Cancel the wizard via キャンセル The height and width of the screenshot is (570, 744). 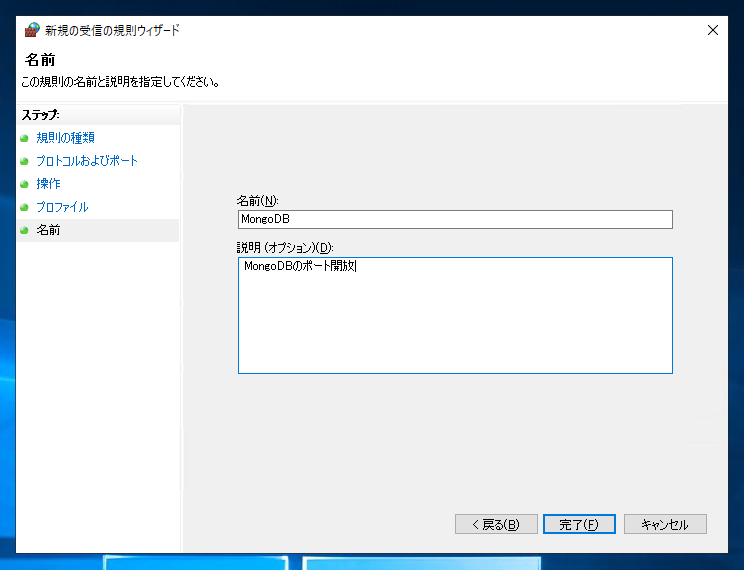click(665, 524)
